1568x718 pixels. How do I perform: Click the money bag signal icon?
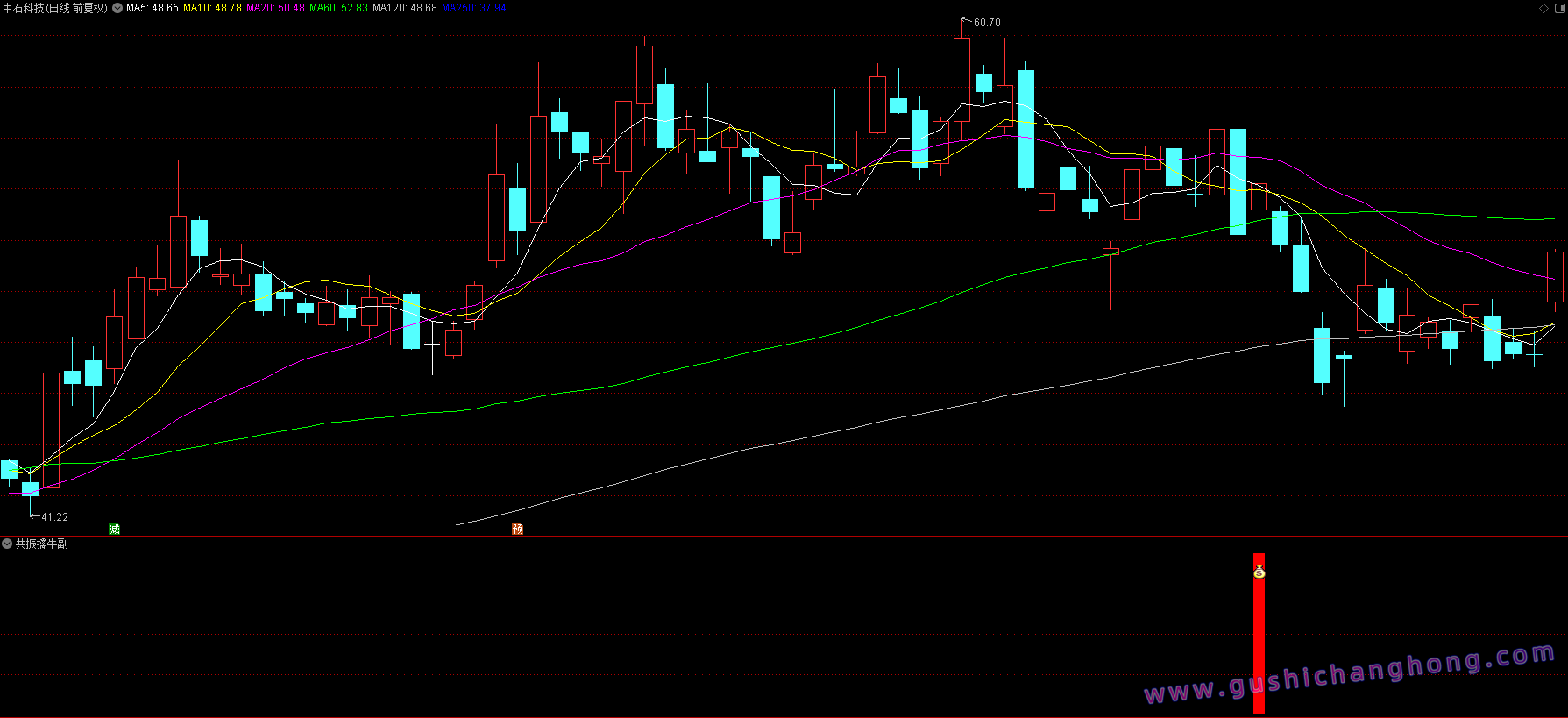(x=1259, y=572)
